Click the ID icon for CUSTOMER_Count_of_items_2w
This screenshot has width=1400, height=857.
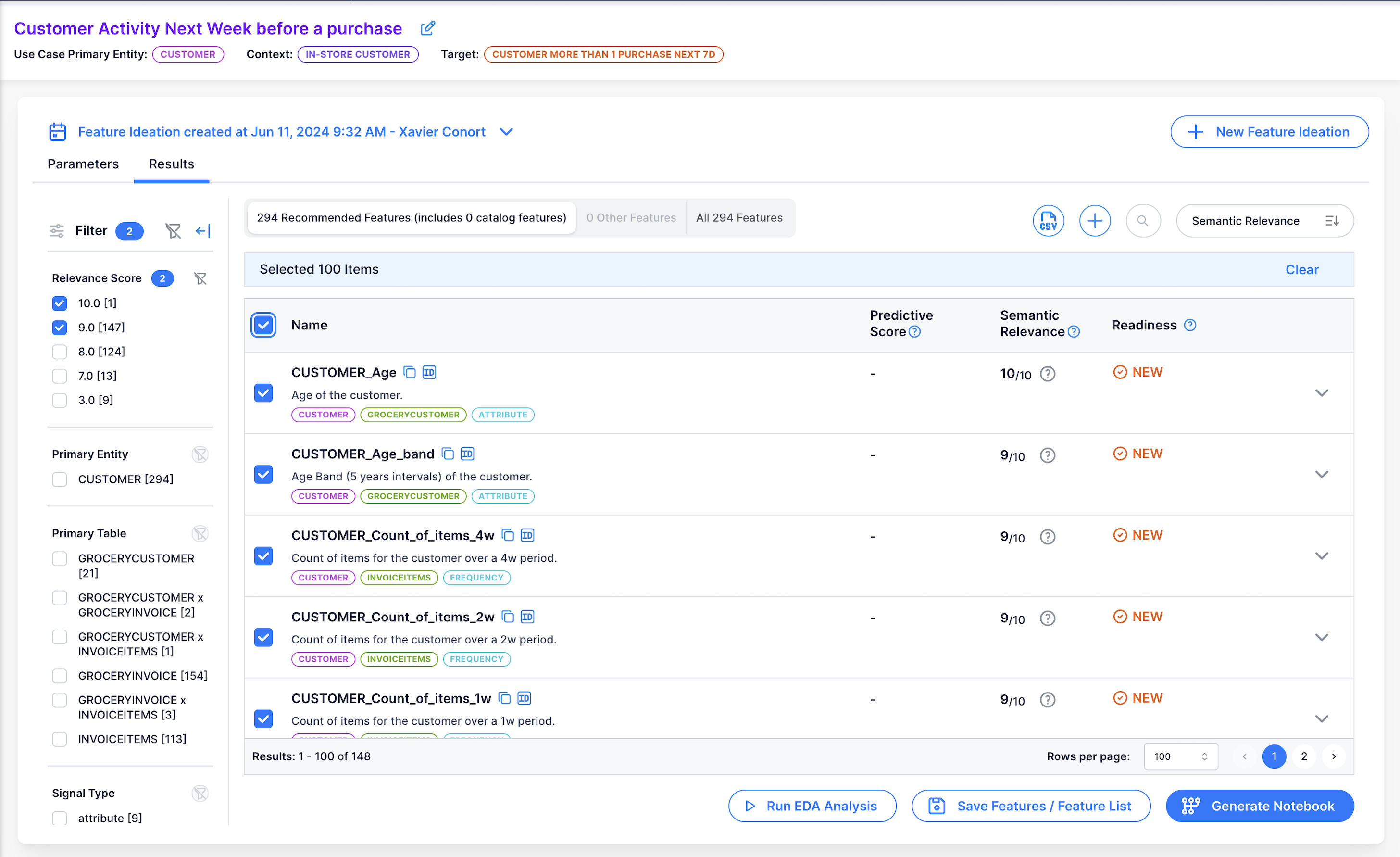point(527,617)
